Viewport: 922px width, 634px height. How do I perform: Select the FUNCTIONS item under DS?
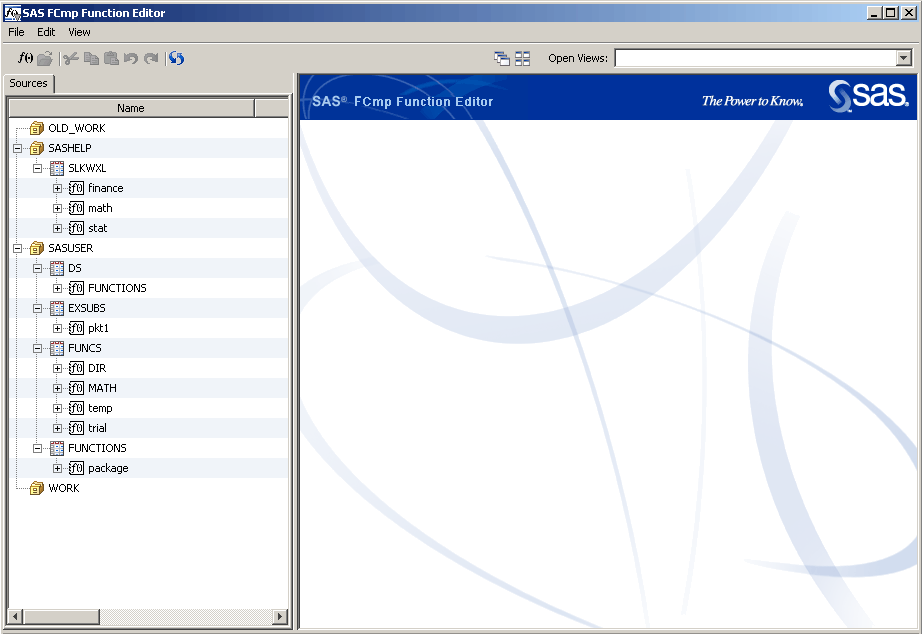[114, 287]
